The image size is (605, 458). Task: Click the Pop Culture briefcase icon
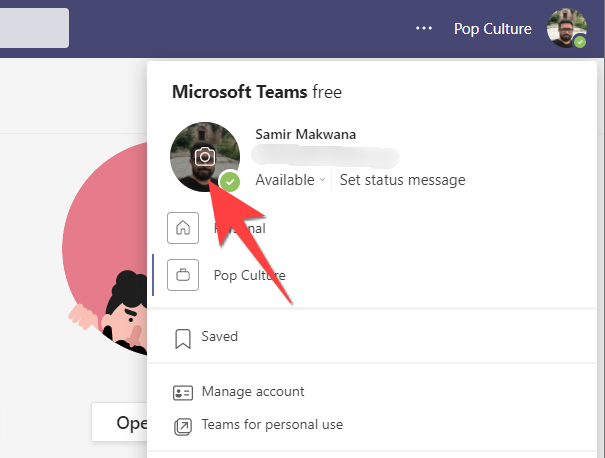tap(183, 275)
